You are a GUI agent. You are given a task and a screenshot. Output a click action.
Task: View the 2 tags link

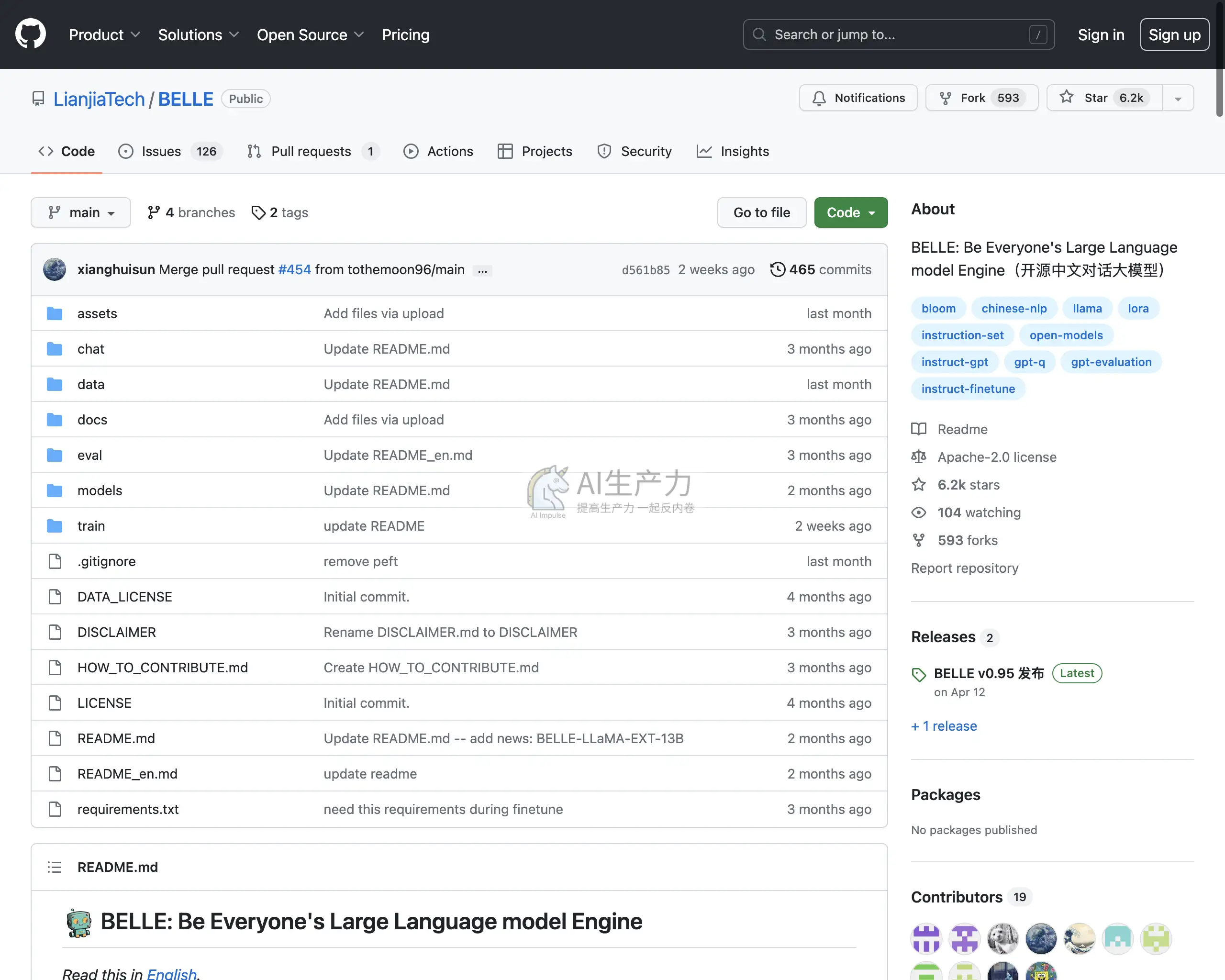click(280, 212)
